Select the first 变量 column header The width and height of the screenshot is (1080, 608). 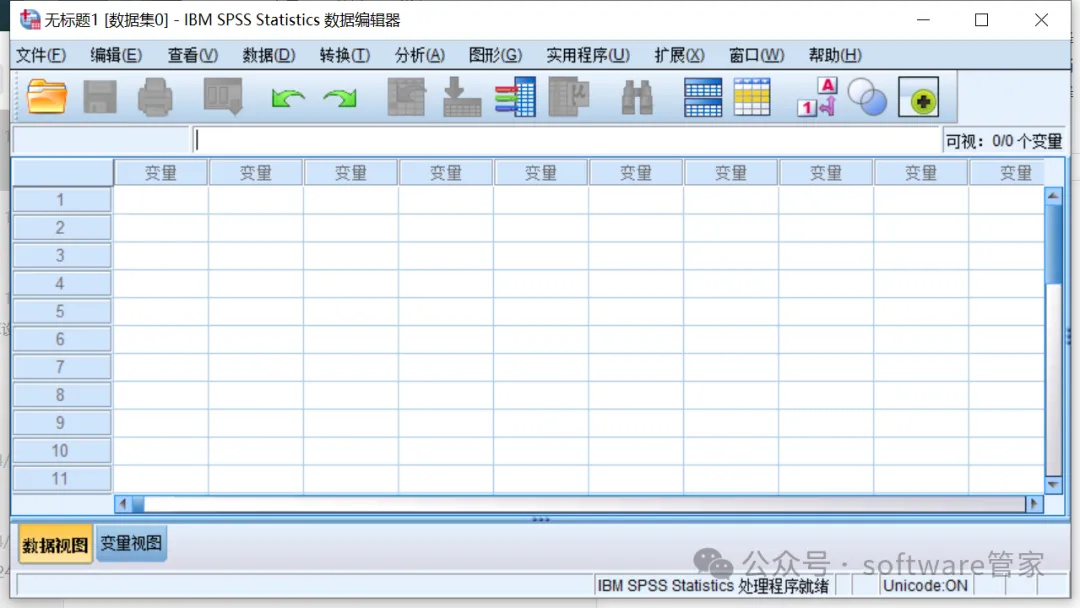tap(160, 173)
